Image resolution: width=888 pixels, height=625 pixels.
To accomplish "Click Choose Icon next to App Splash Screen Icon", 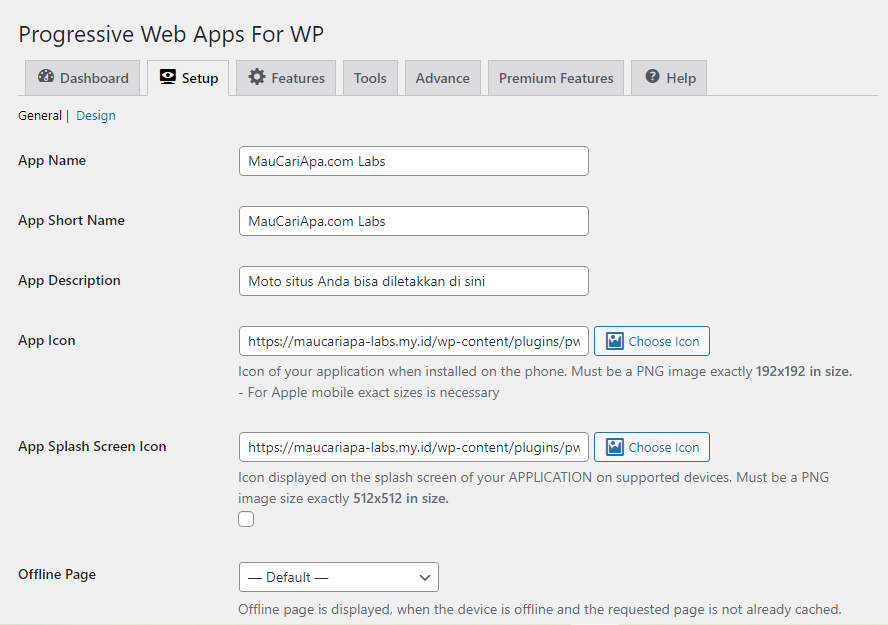I will pyautogui.click(x=651, y=446).
